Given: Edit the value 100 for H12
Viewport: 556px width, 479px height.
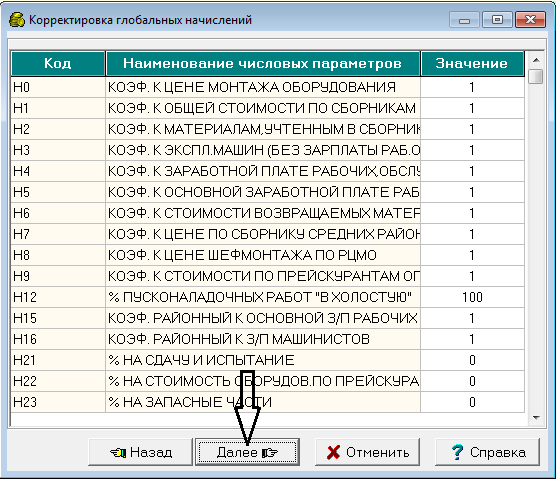Looking at the screenshot, I should tap(472, 297).
